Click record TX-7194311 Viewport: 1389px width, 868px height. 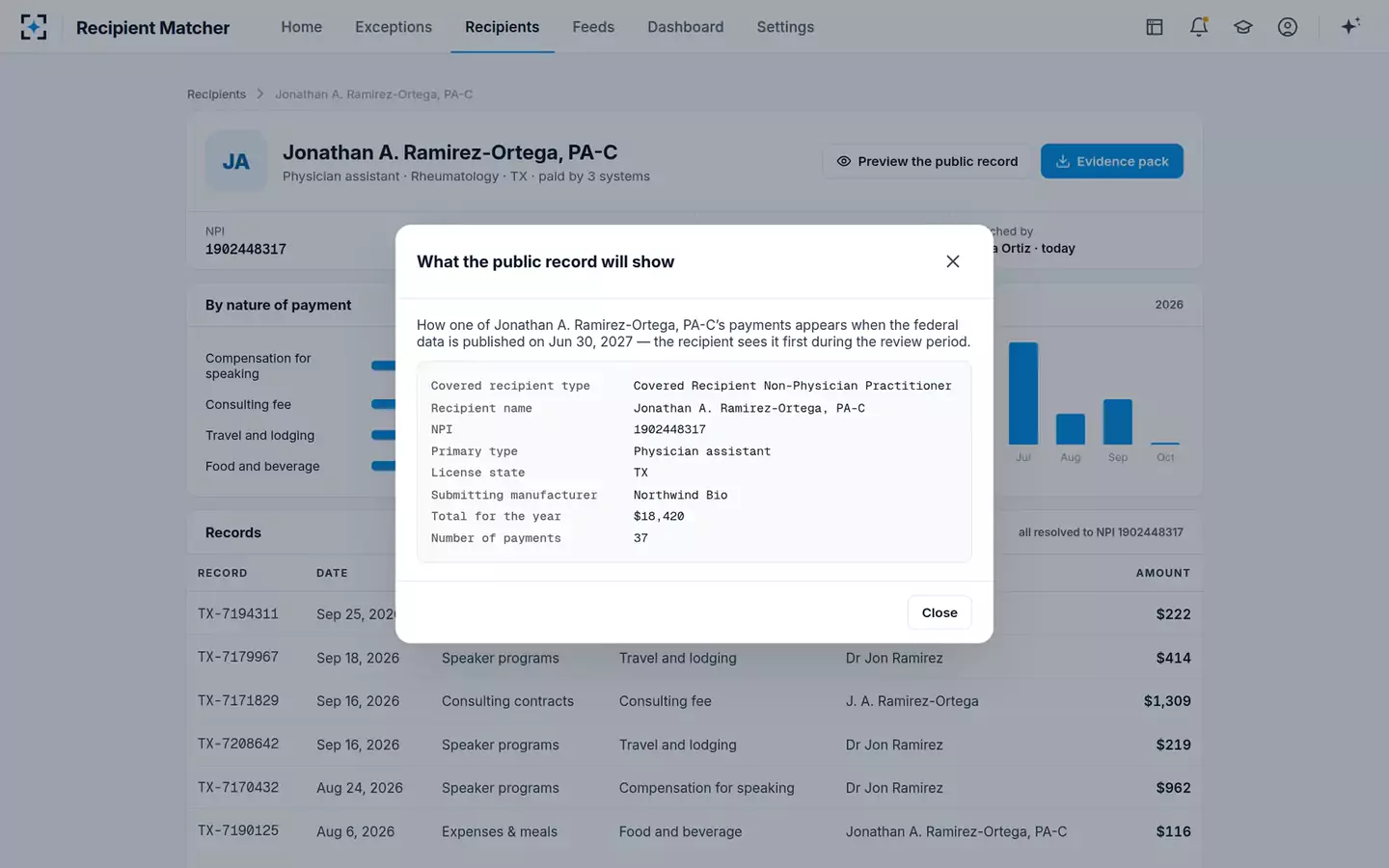pyautogui.click(x=238, y=613)
